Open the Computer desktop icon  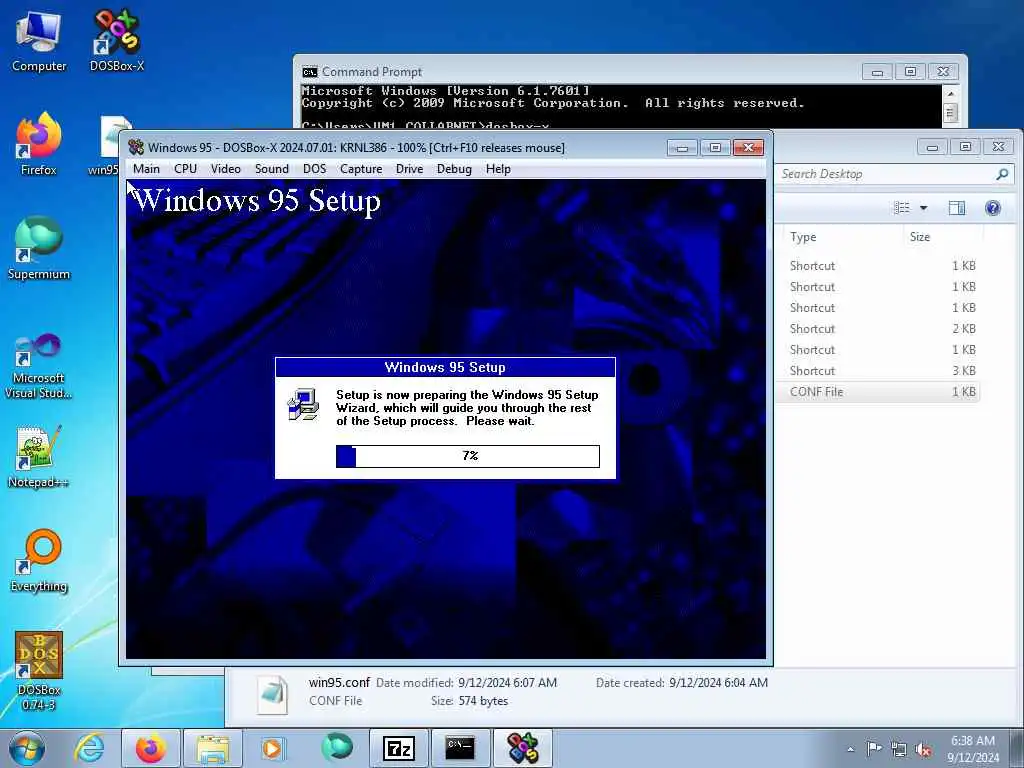tap(39, 40)
